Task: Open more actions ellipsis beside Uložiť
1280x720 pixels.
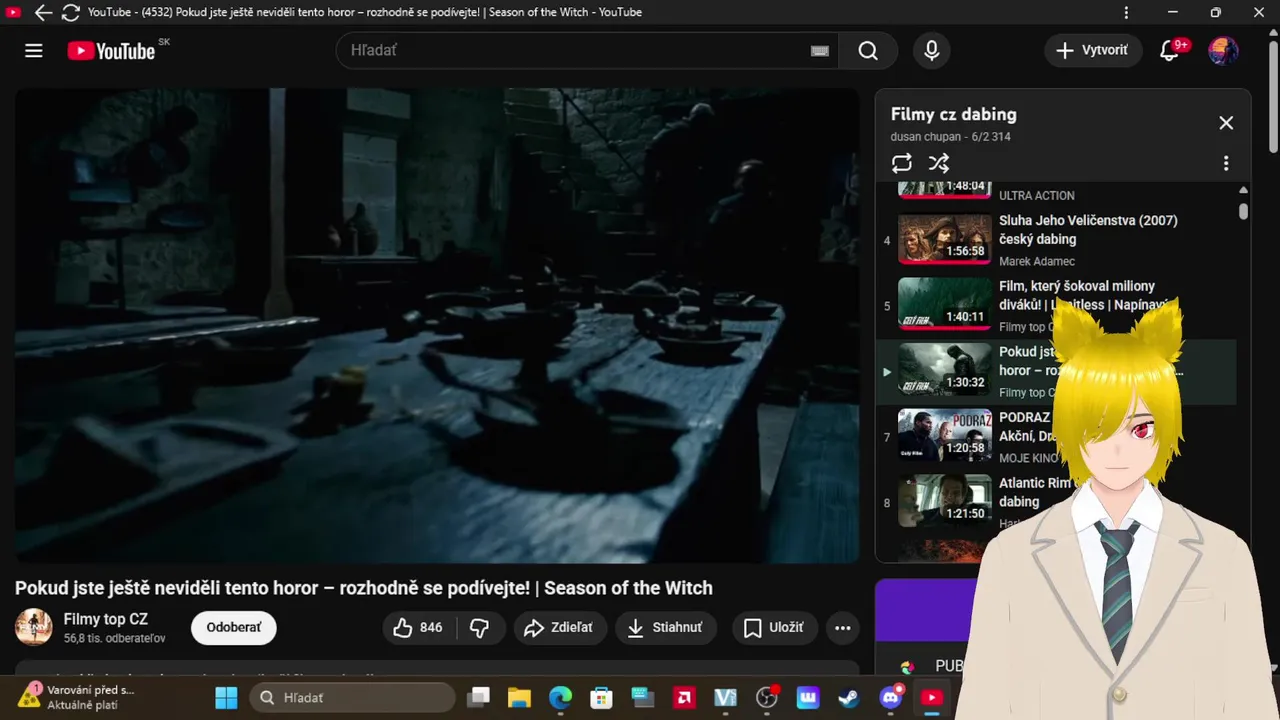Action: [843, 628]
